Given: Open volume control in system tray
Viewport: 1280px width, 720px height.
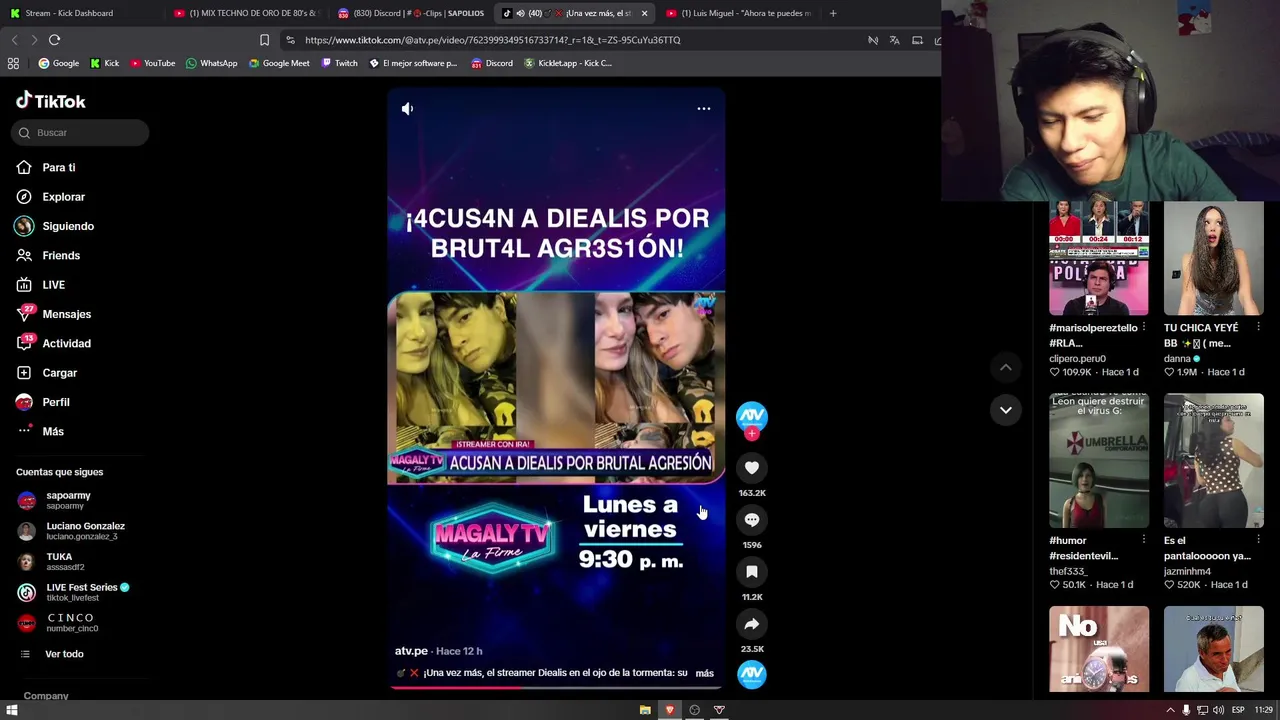Looking at the screenshot, I should (1218, 710).
